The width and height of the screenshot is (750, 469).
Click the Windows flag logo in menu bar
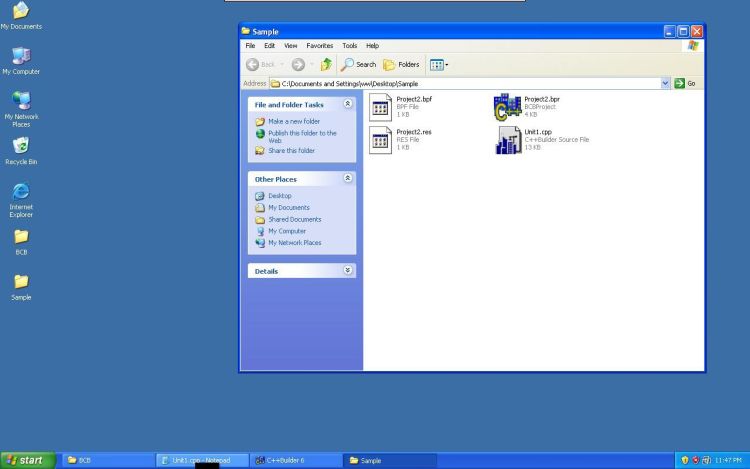pyautogui.click(x=693, y=46)
